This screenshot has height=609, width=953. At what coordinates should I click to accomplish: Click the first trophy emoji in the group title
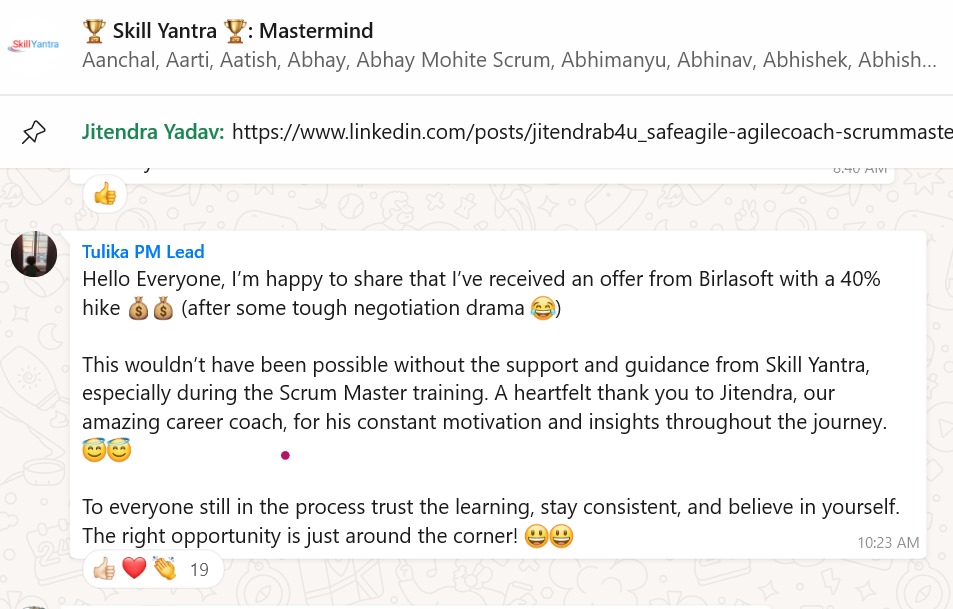pos(95,31)
